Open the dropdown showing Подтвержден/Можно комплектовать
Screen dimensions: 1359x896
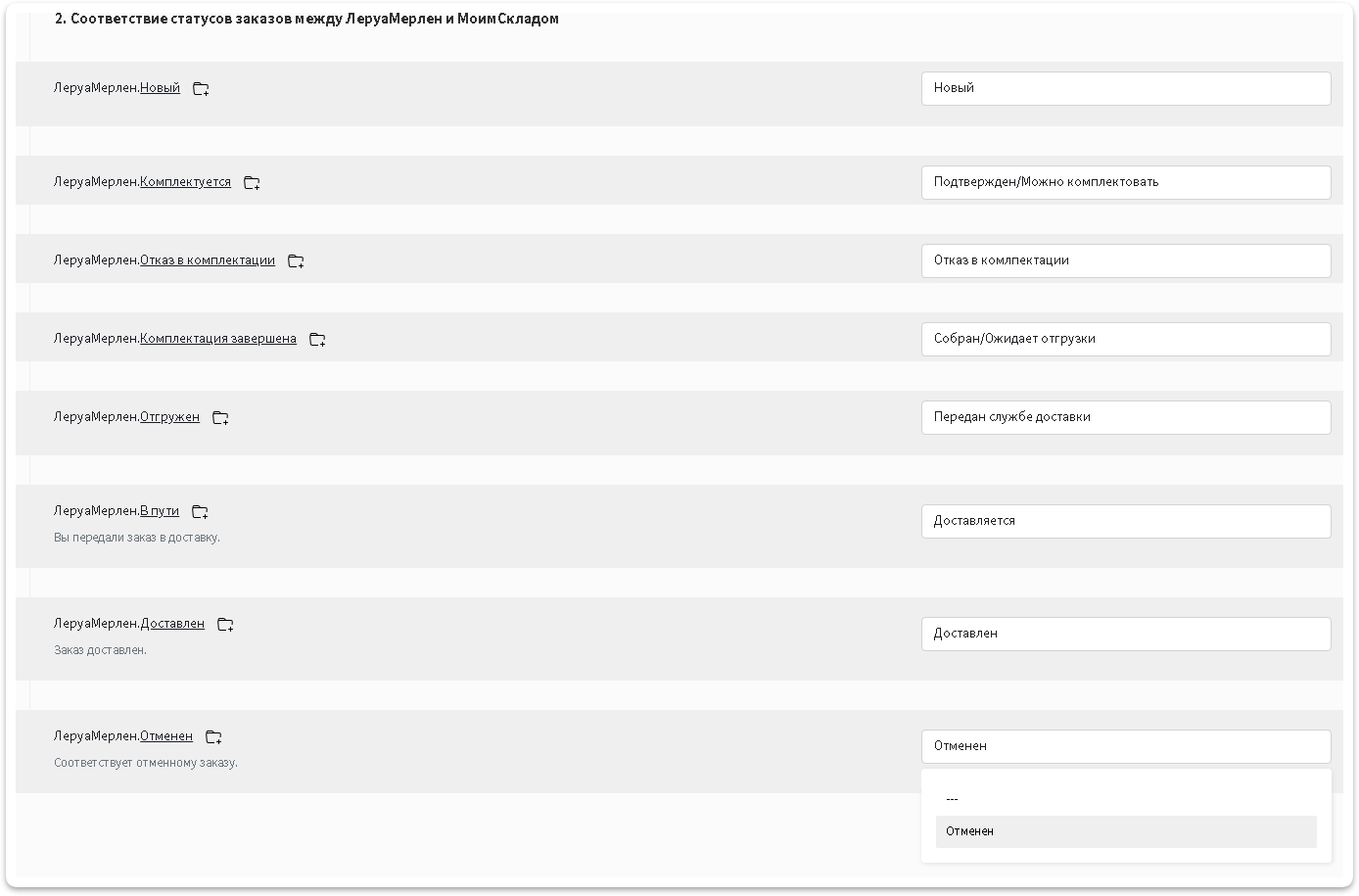pos(1125,182)
